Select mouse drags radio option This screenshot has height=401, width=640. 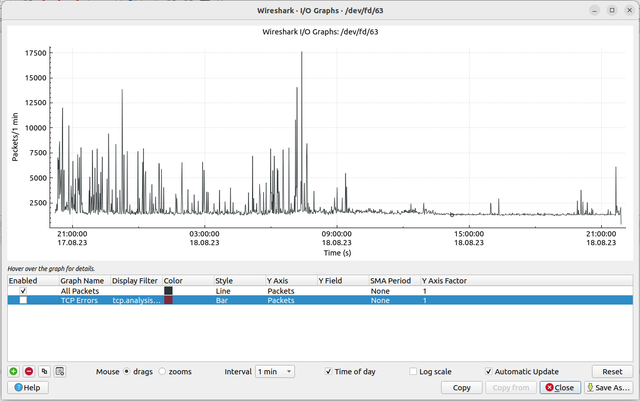click(127, 371)
